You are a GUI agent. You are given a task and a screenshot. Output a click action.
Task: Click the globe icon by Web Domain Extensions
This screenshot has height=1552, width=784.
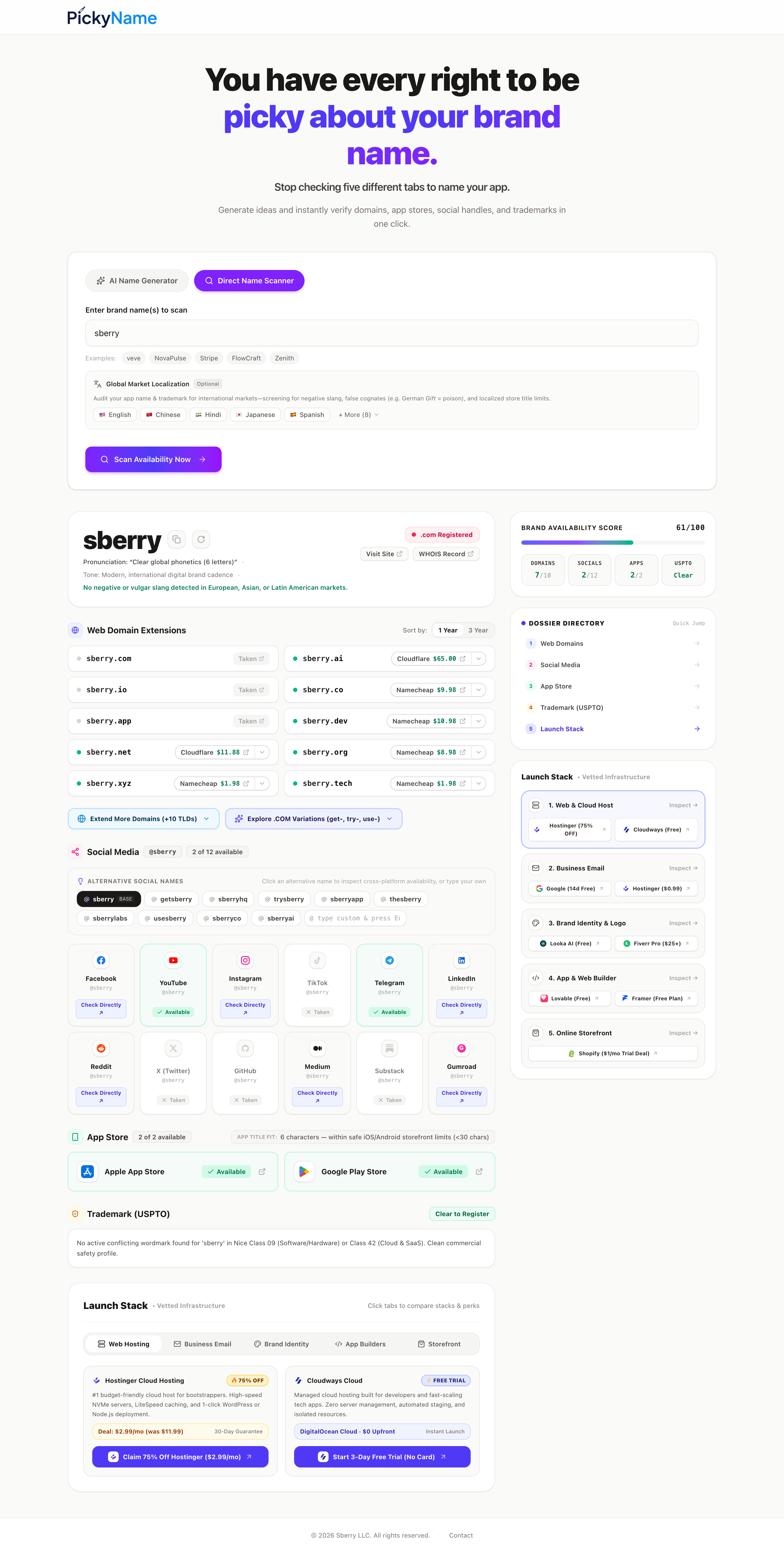pos(75,630)
